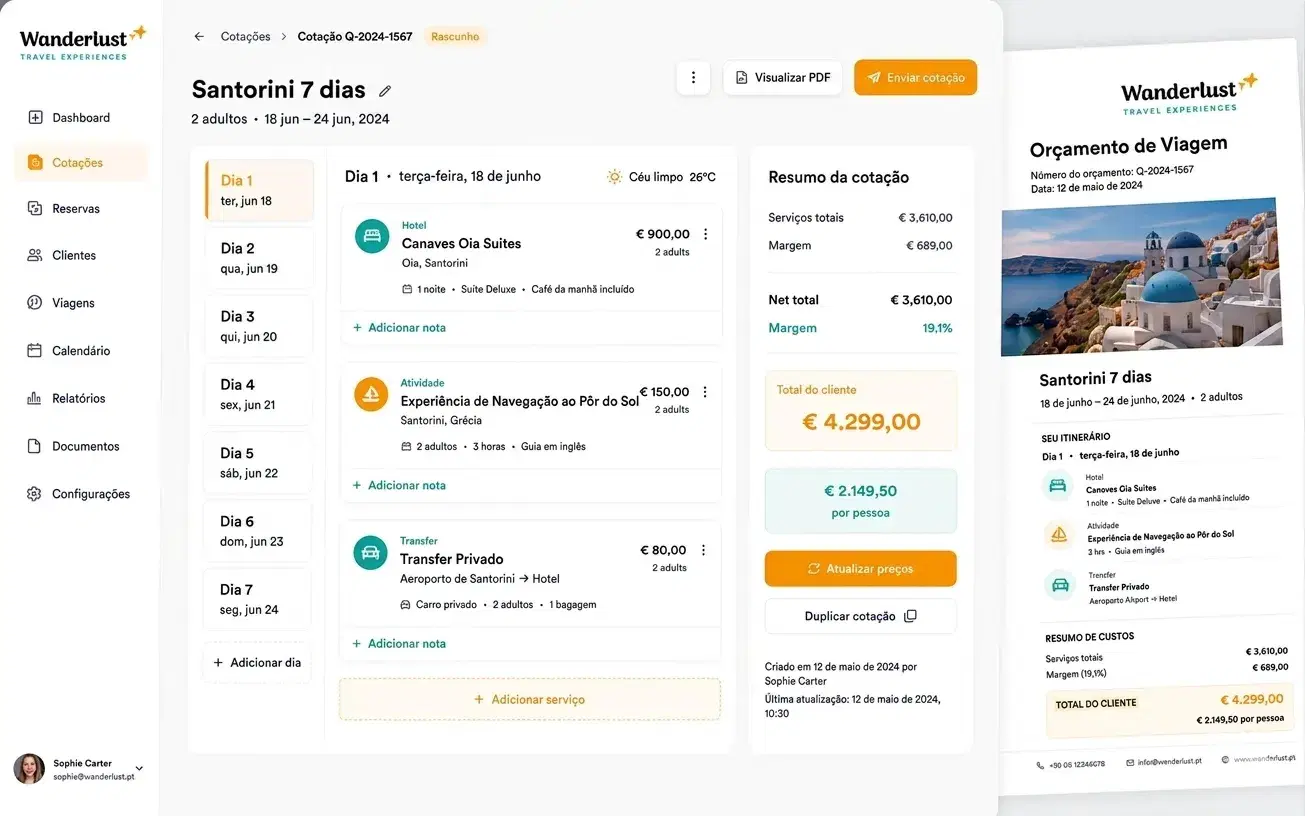Click Enviar cotação button
The image size is (1305, 816).
click(915, 78)
